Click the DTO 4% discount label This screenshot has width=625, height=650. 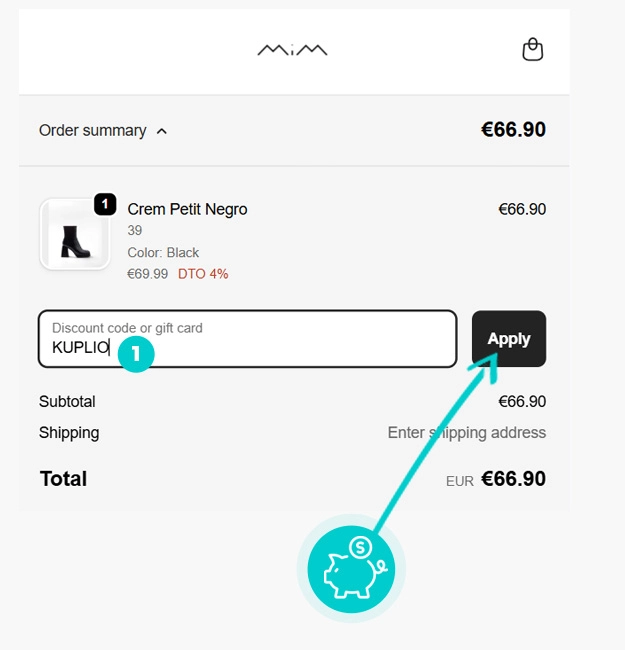203,273
